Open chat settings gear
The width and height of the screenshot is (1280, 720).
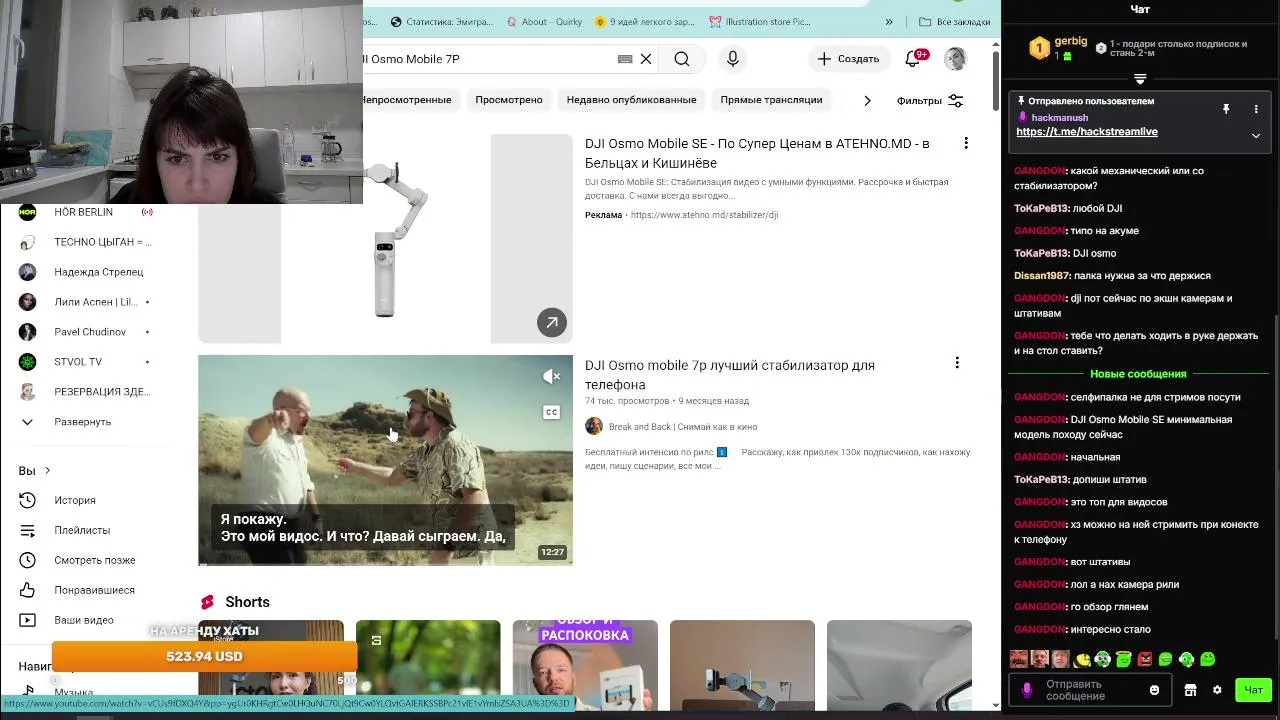pos(1217,690)
